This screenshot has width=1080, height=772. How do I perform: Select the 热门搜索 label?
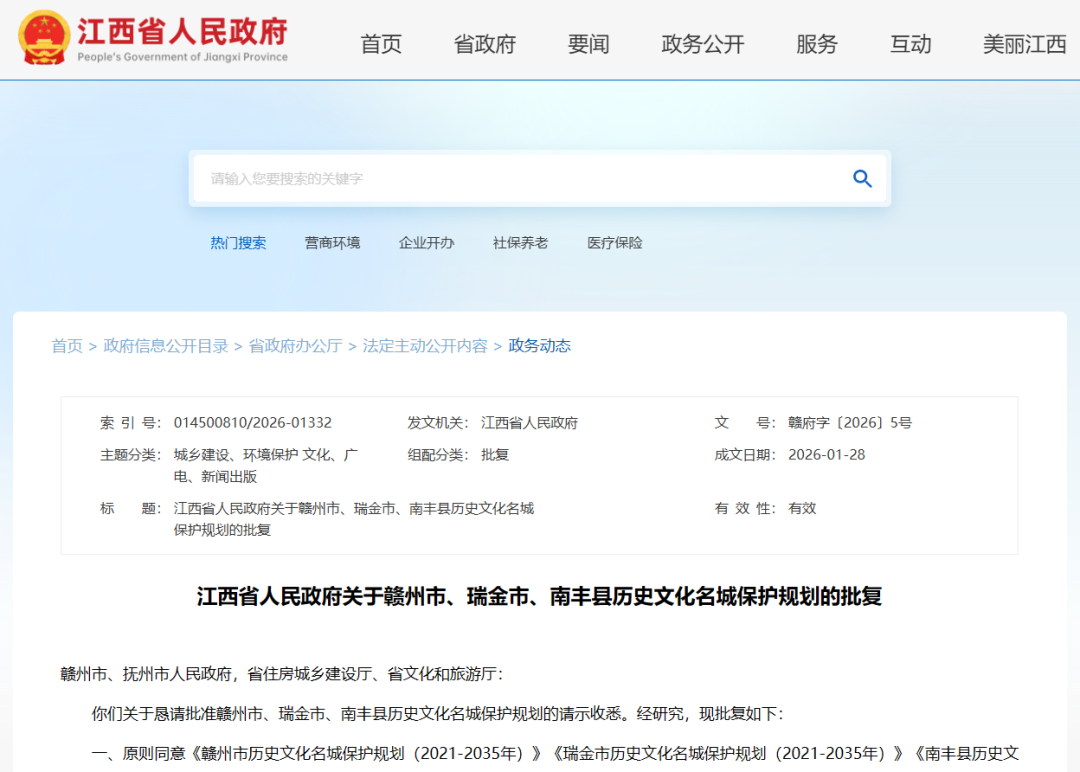238,243
